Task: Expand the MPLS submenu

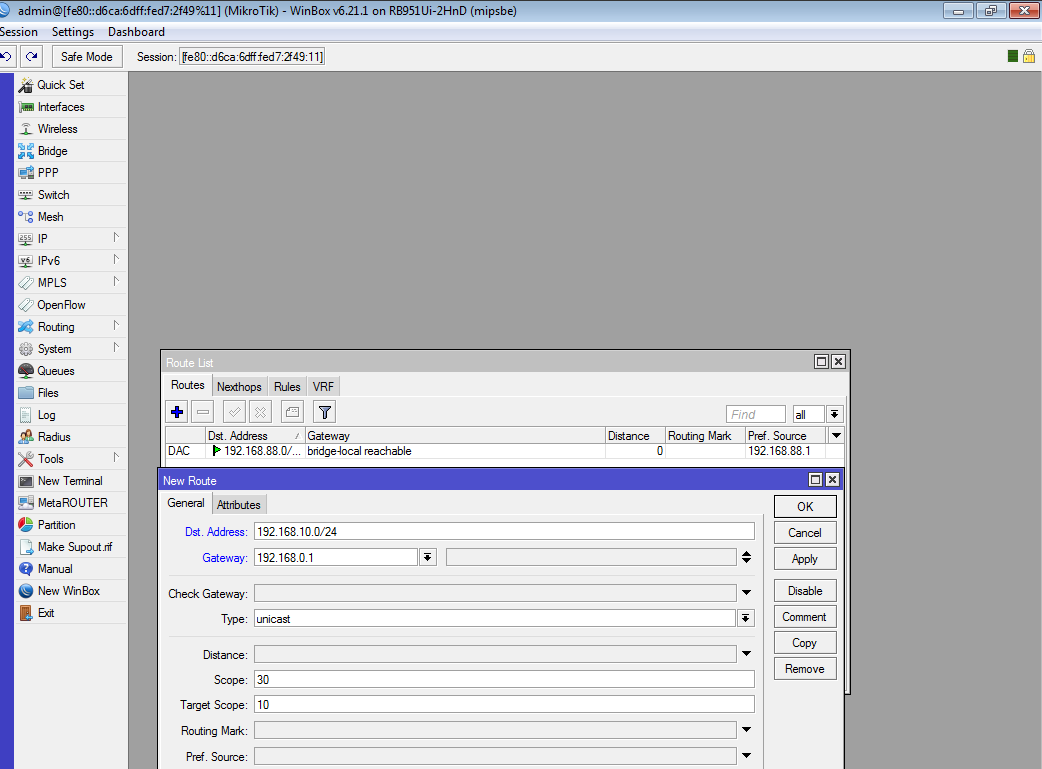Action: [x=116, y=281]
